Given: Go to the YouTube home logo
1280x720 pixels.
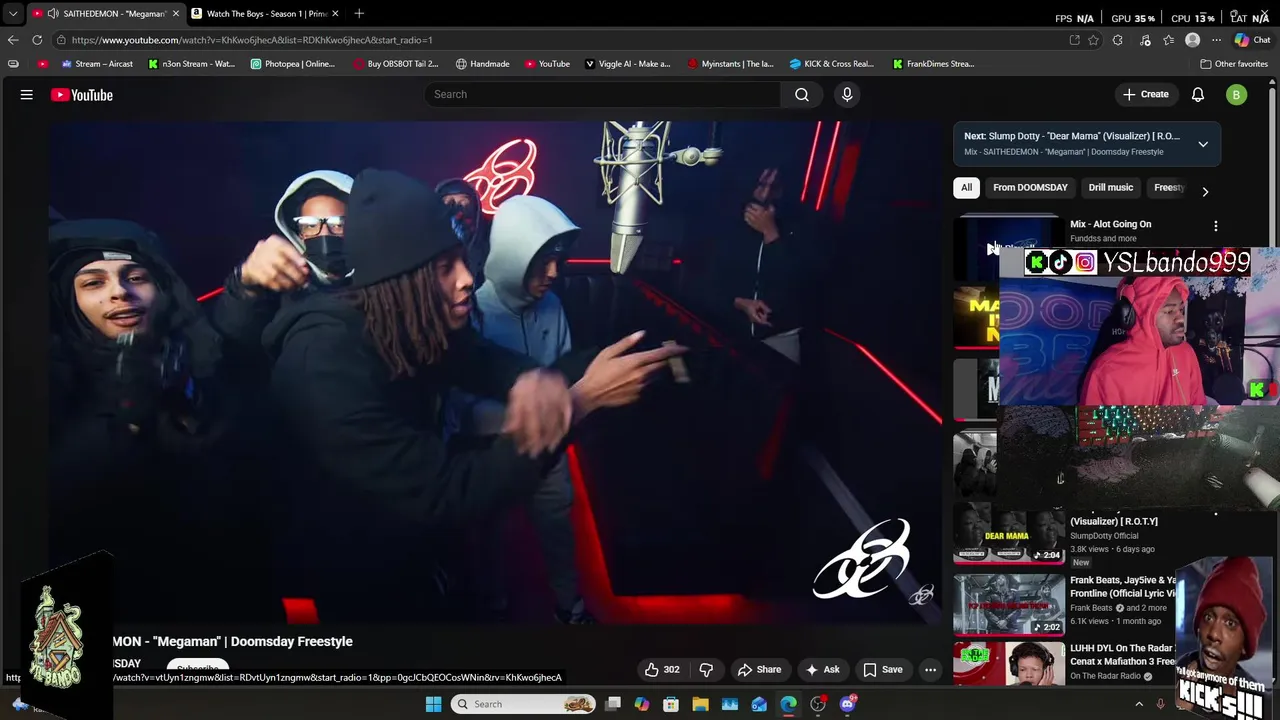Looking at the screenshot, I should [x=82, y=95].
